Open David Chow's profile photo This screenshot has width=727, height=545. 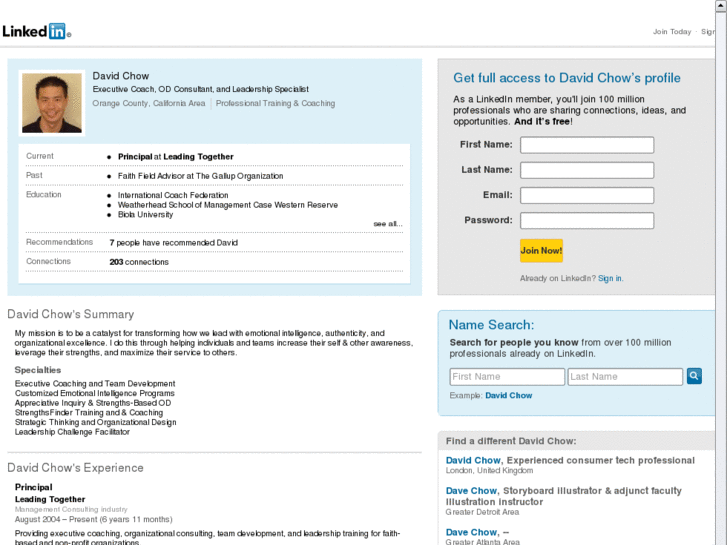(x=52, y=103)
